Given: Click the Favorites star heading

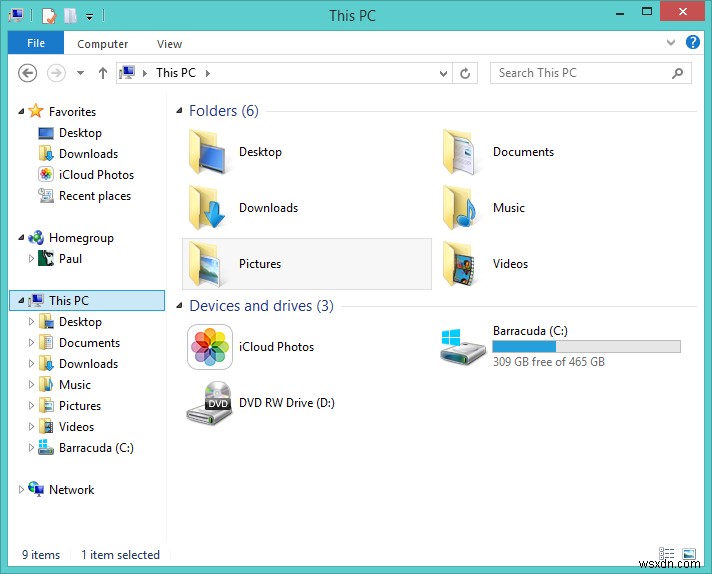Looking at the screenshot, I should pyautogui.click(x=62, y=112).
